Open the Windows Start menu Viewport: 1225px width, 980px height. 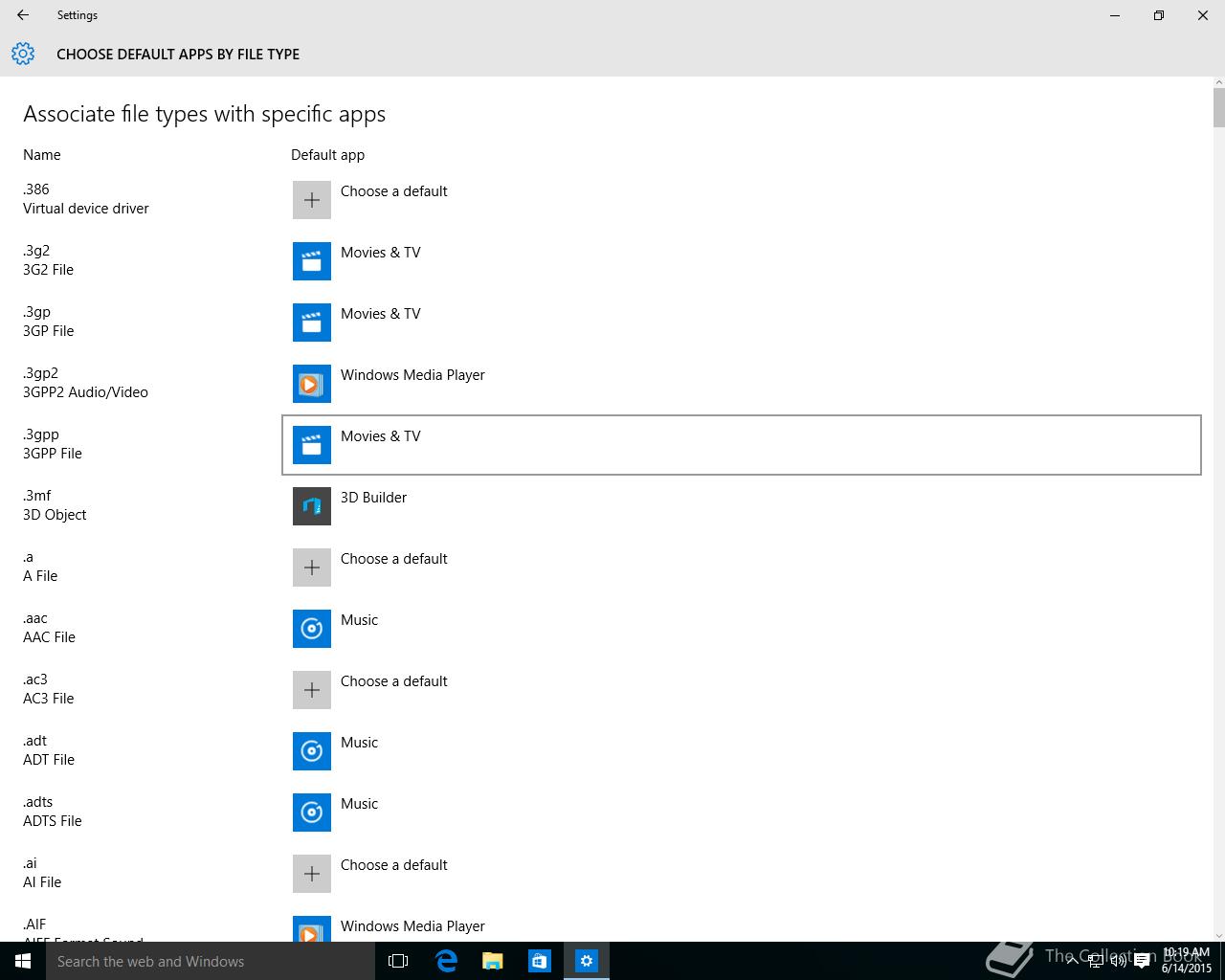point(23,961)
